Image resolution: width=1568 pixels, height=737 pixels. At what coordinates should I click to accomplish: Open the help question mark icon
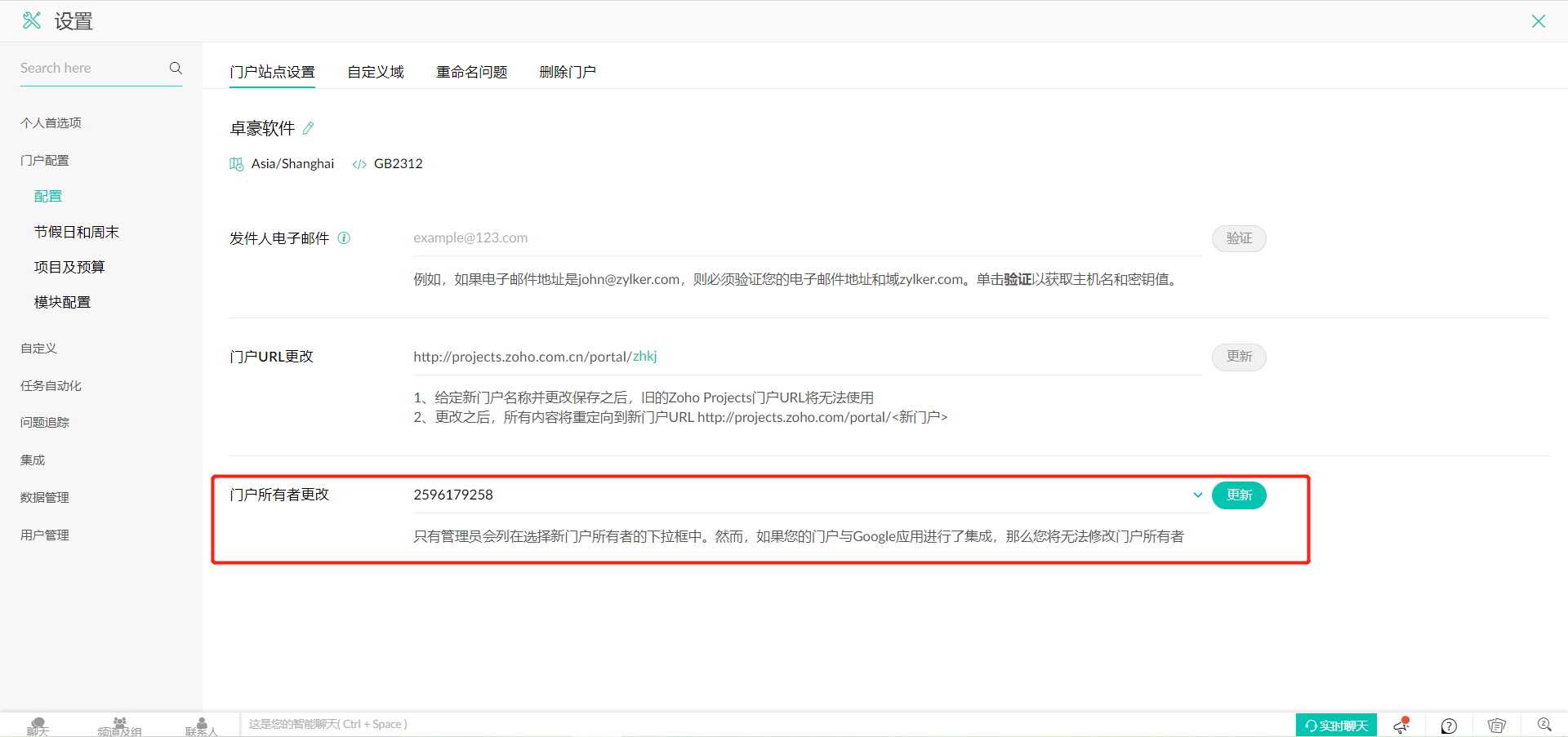pyautogui.click(x=1449, y=726)
